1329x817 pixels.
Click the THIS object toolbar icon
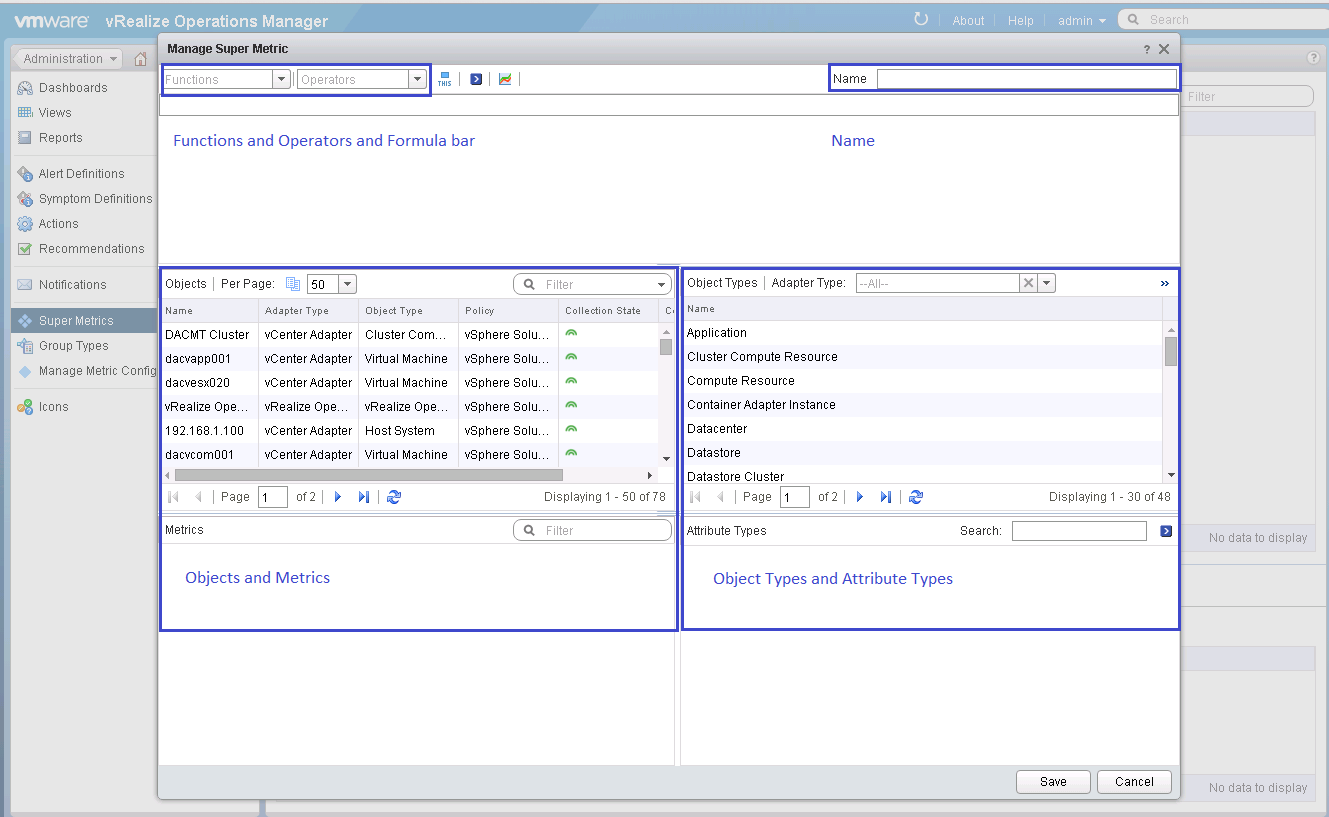tap(444, 79)
